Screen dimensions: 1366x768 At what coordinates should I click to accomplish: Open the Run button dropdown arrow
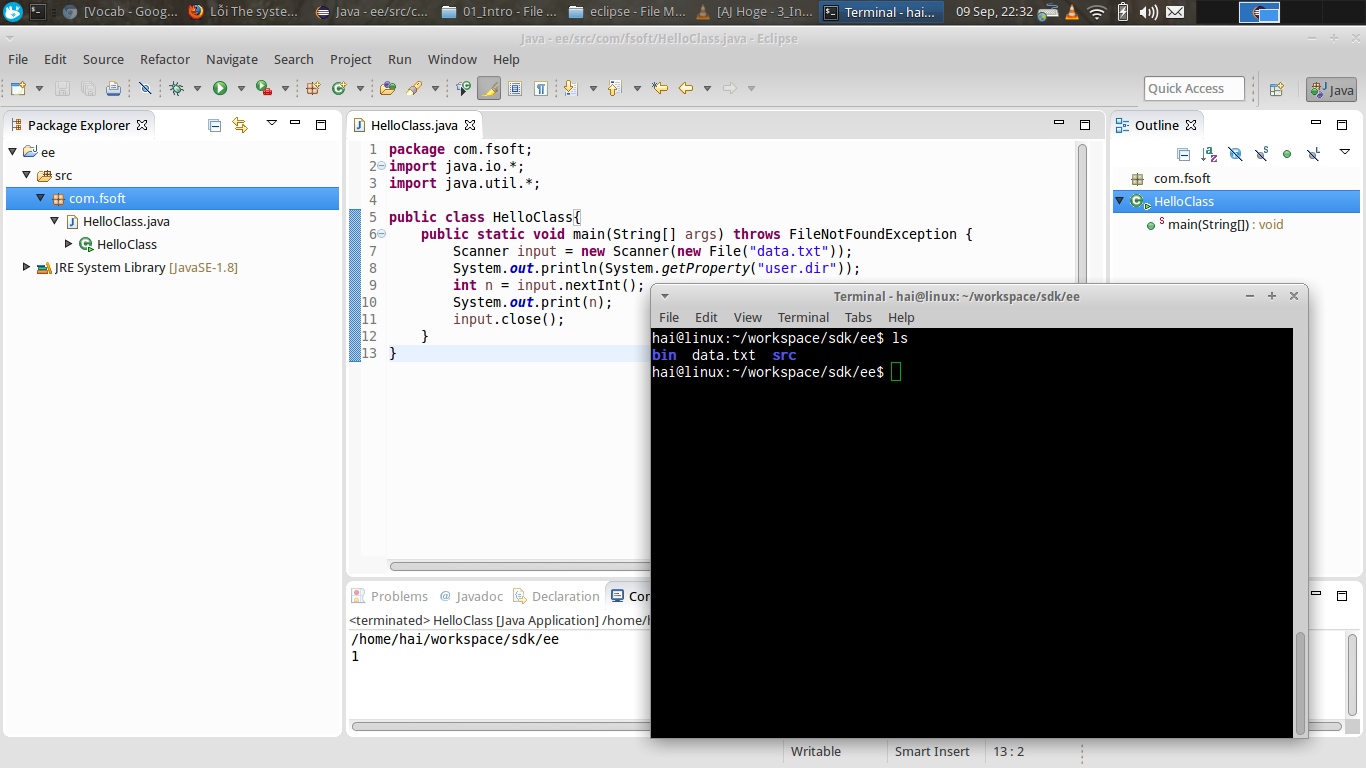point(241,89)
